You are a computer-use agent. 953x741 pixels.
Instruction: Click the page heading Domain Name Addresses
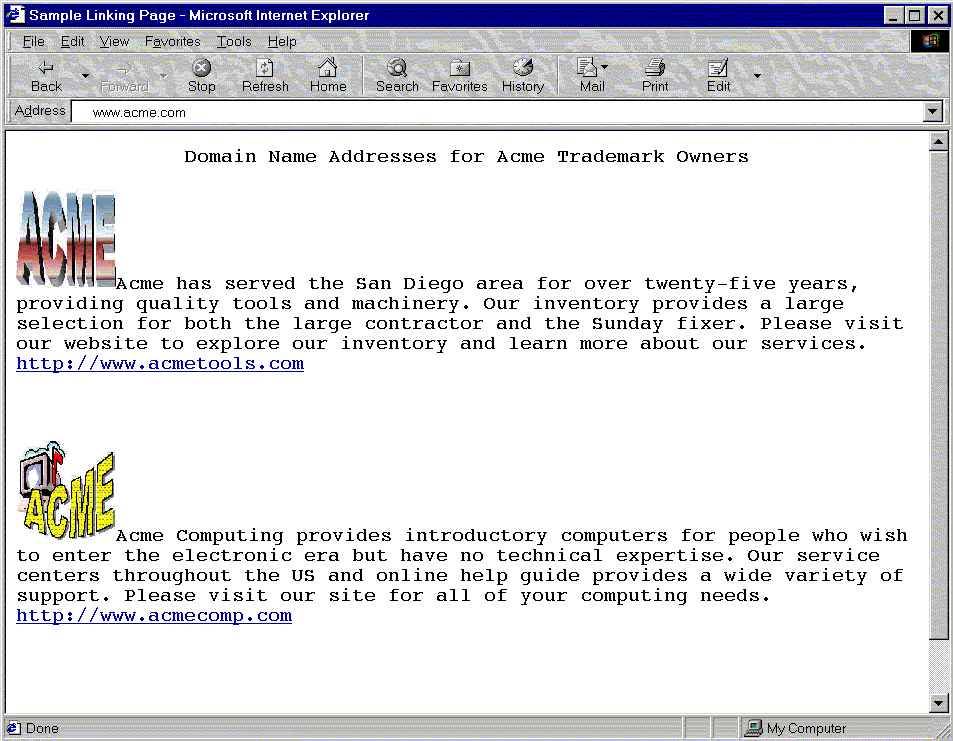(466, 156)
